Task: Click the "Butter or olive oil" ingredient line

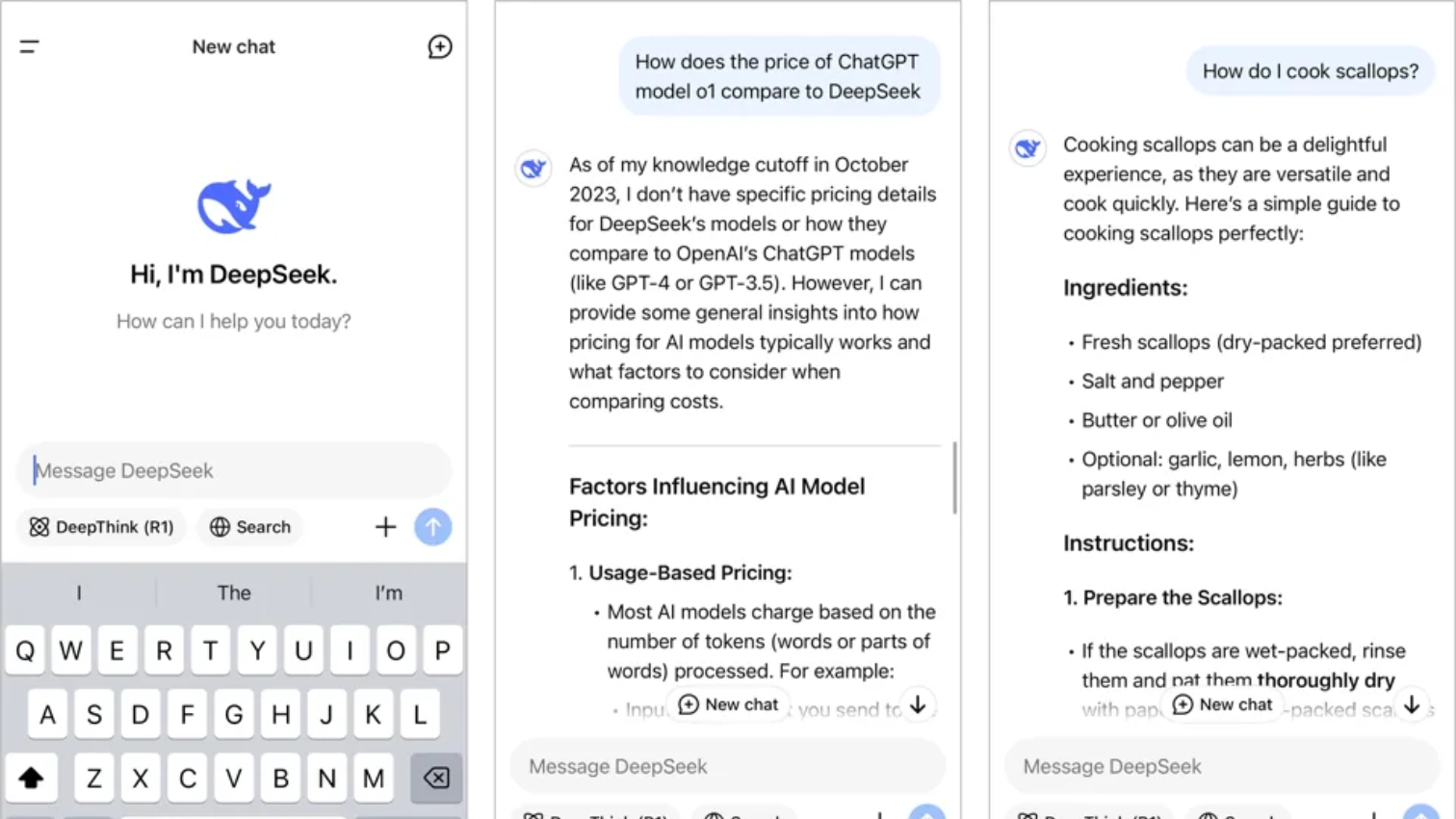Action: (1157, 420)
